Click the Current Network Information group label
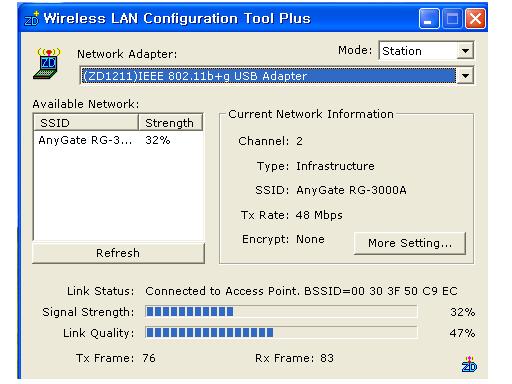Image resolution: width=512 pixels, height=384 pixels. (311, 114)
